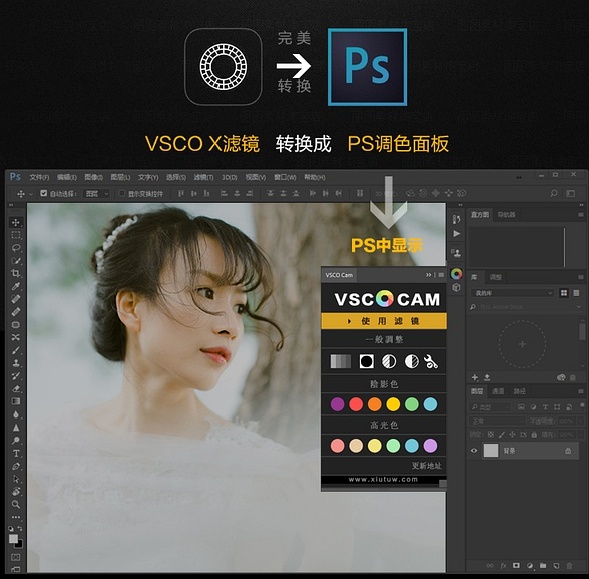Click the striped half-circle icon in VSCO panel
Image resolution: width=589 pixels, height=579 pixels.
[389, 361]
